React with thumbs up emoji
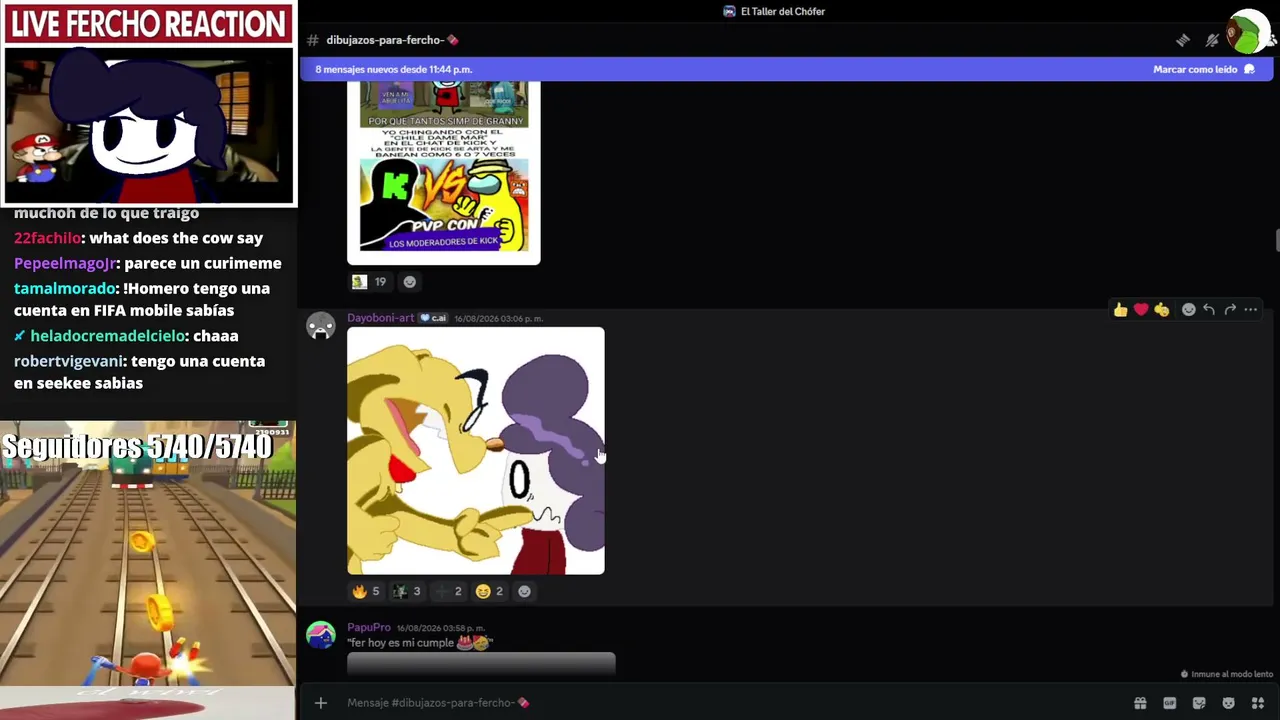The height and width of the screenshot is (720, 1280). point(1120,310)
